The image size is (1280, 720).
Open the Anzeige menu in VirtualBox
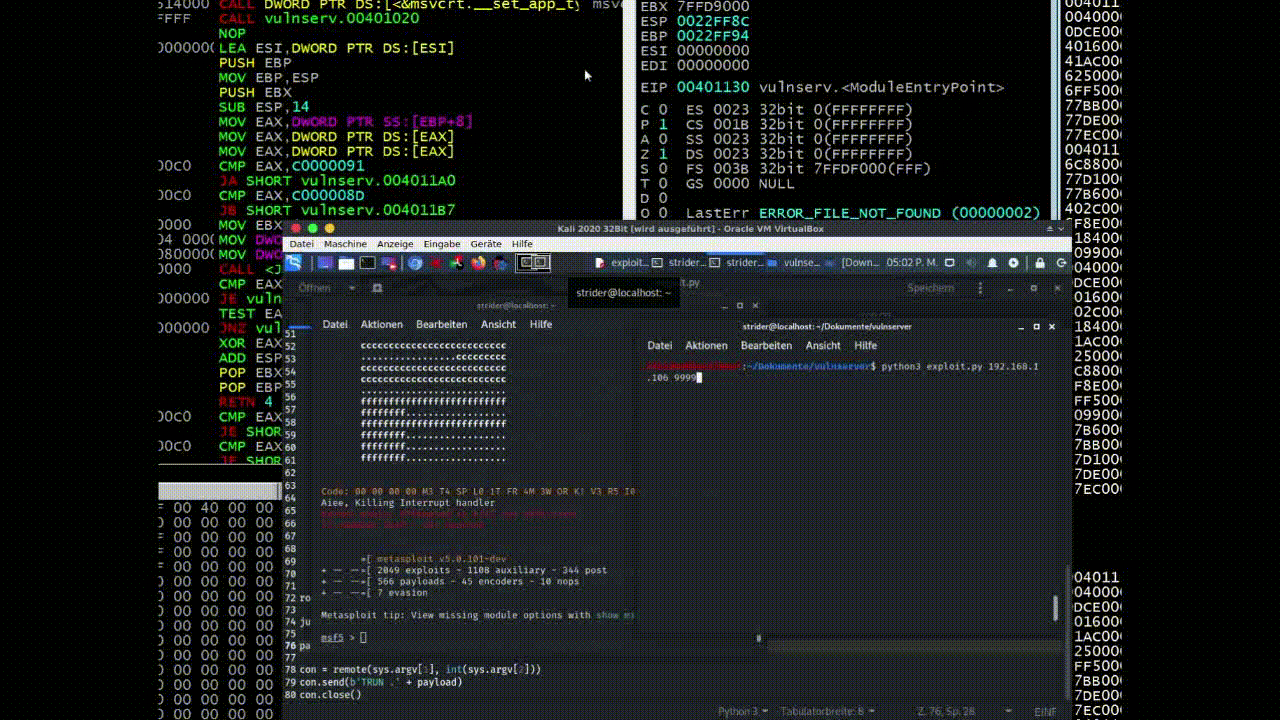pyautogui.click(x=395, y=244)
